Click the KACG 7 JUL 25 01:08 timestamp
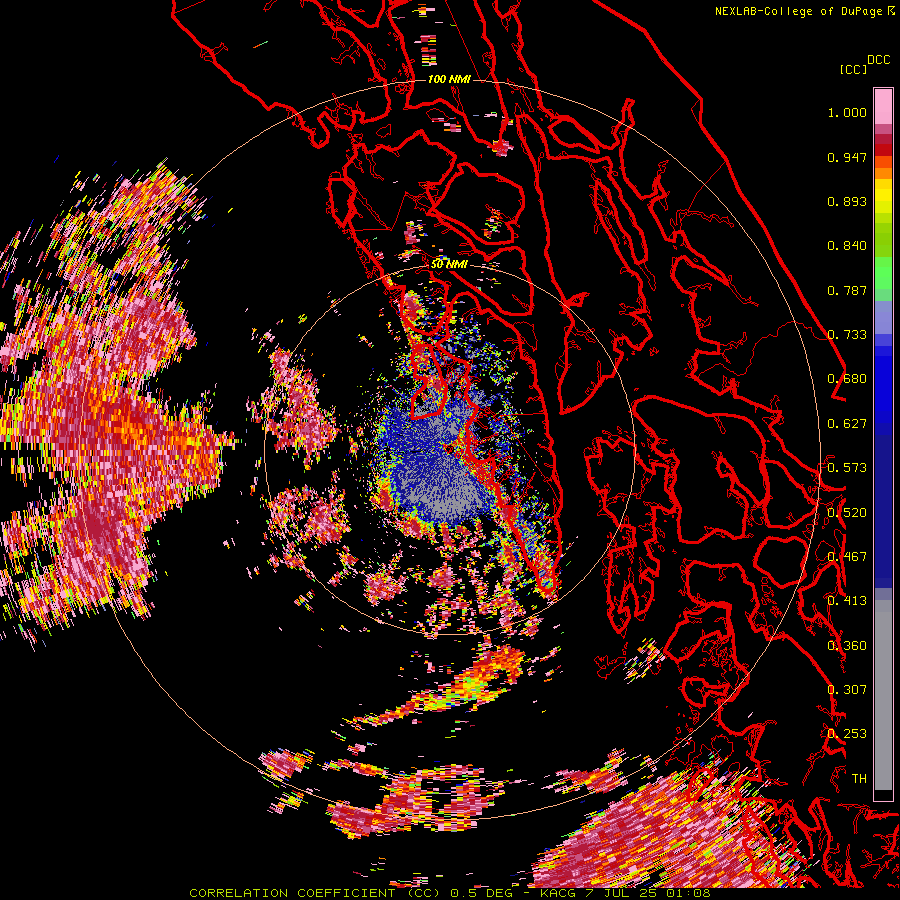 point(625,893)
